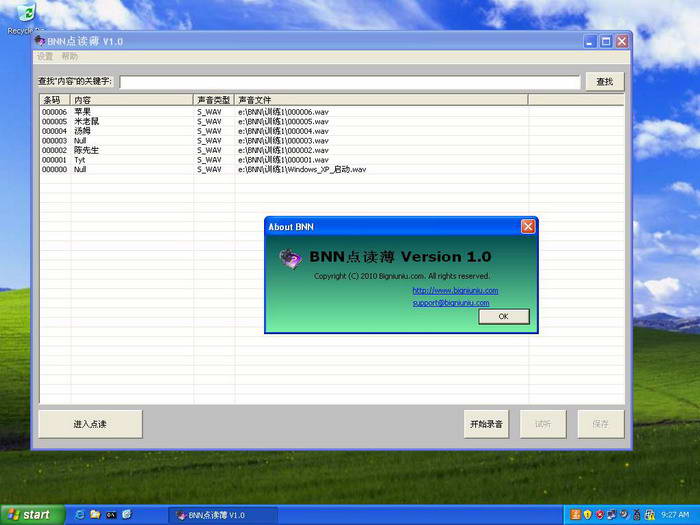
Task: Click the BNN点读簿 title bar icon
Action: pos(40,41)
